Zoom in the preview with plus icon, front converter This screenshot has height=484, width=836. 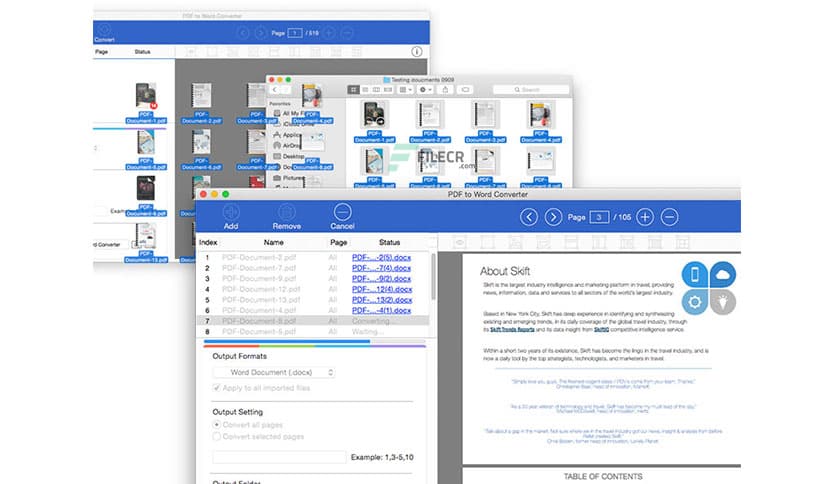(x=645, y=217)
